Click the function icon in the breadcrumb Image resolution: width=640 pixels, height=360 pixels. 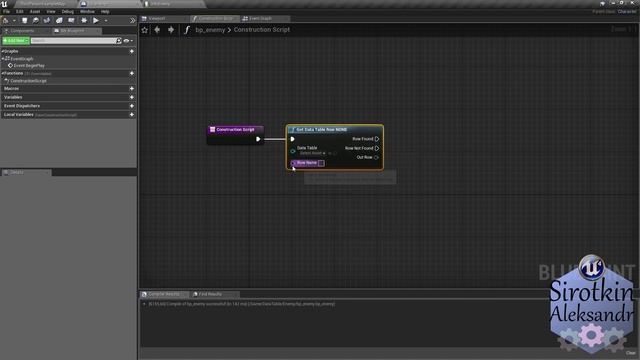tap(187, 30)
